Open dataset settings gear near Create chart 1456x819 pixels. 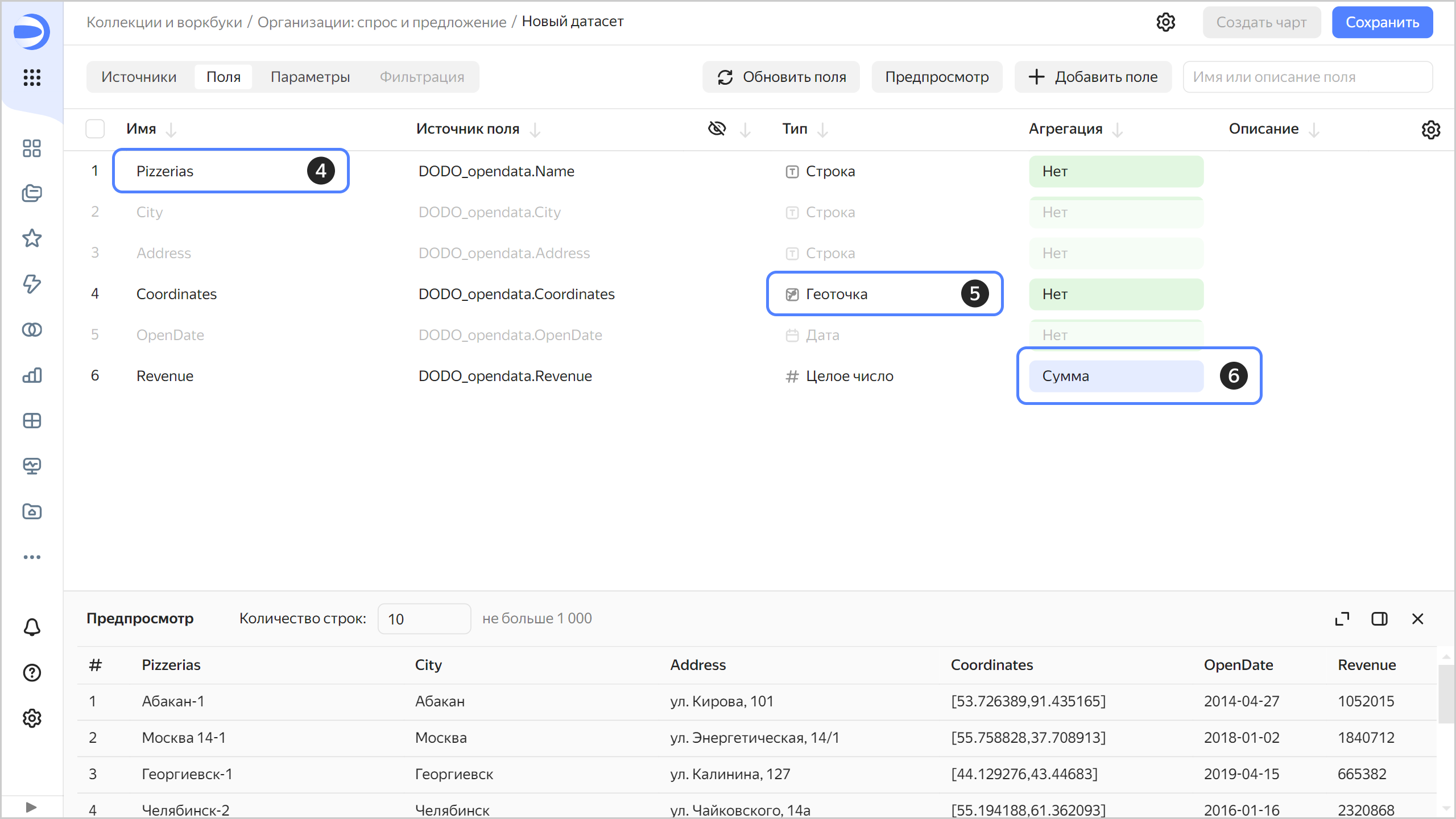tap(1165, 22)
